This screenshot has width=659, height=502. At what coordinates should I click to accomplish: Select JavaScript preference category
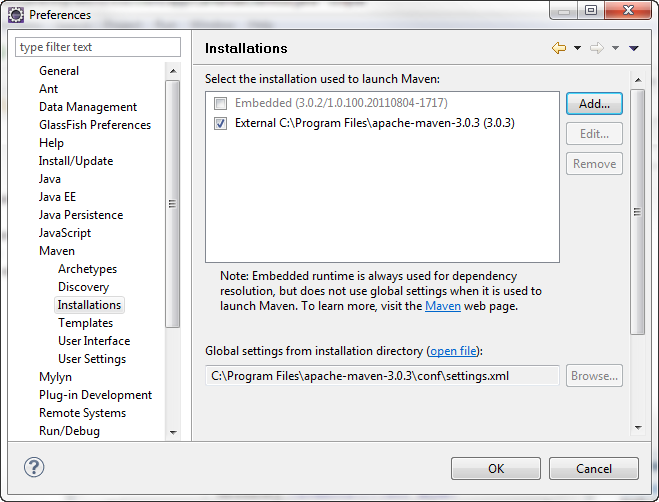tap(65, 233)
